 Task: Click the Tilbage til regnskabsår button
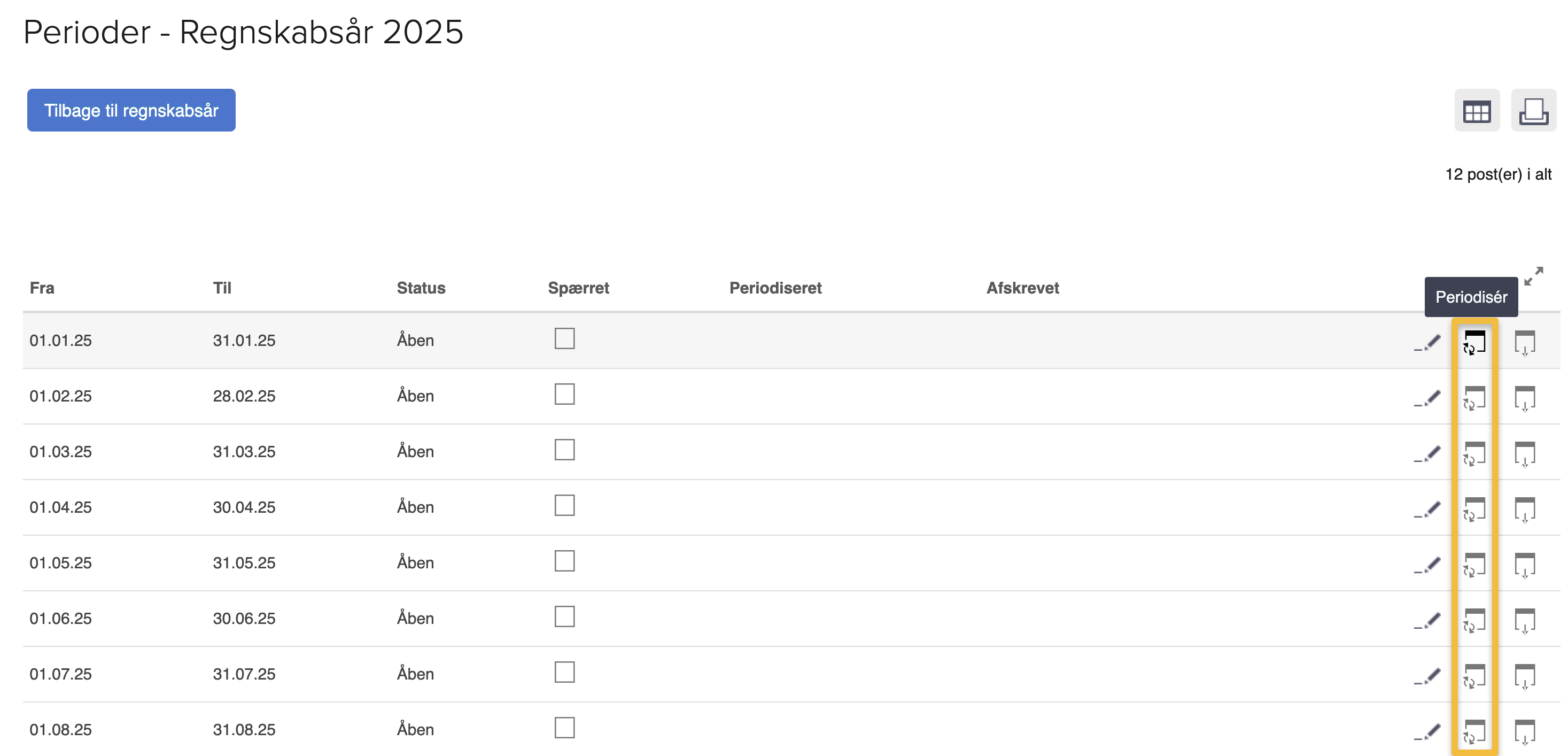coord(131,110)
